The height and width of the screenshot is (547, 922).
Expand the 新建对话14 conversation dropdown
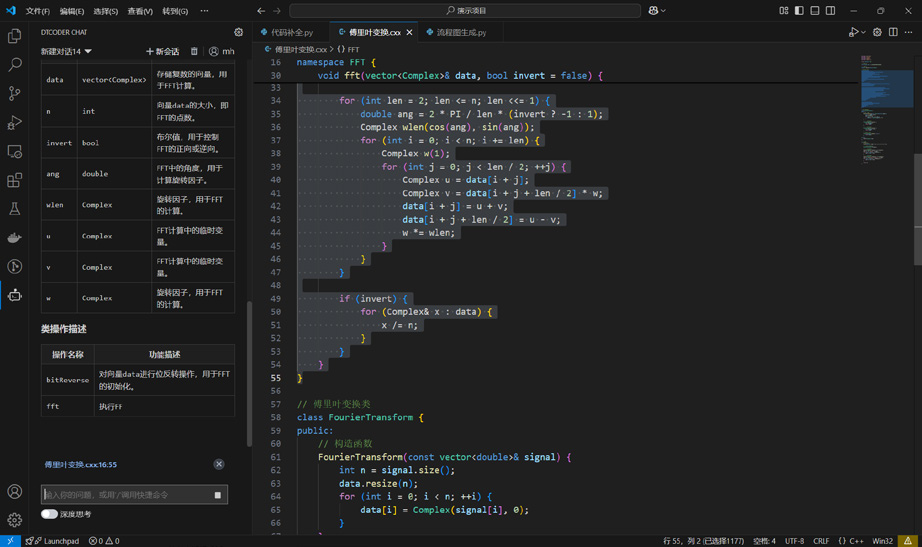pos(88,51)
